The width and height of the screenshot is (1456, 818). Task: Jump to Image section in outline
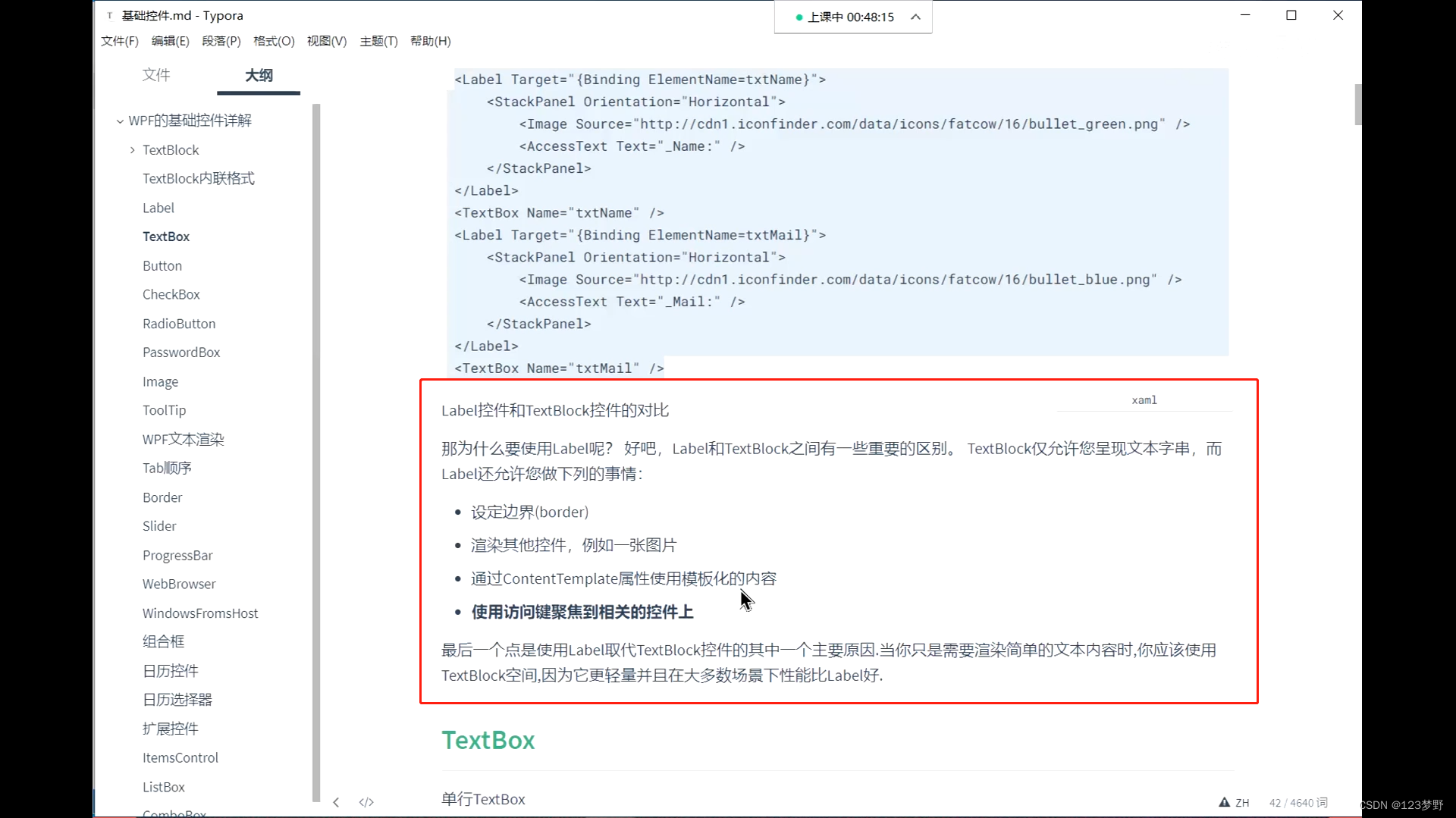tap(161, 382)
